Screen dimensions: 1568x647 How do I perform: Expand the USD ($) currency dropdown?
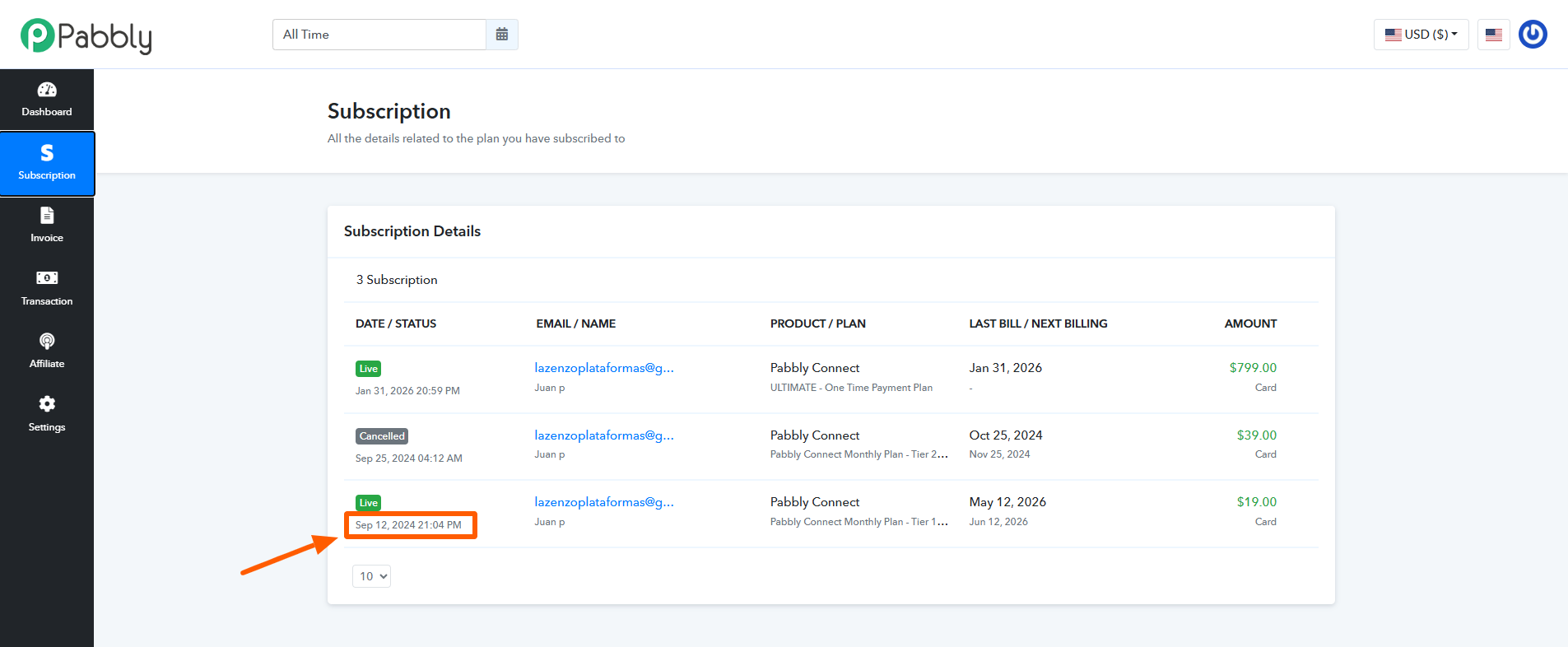[x=1421, y=35]
